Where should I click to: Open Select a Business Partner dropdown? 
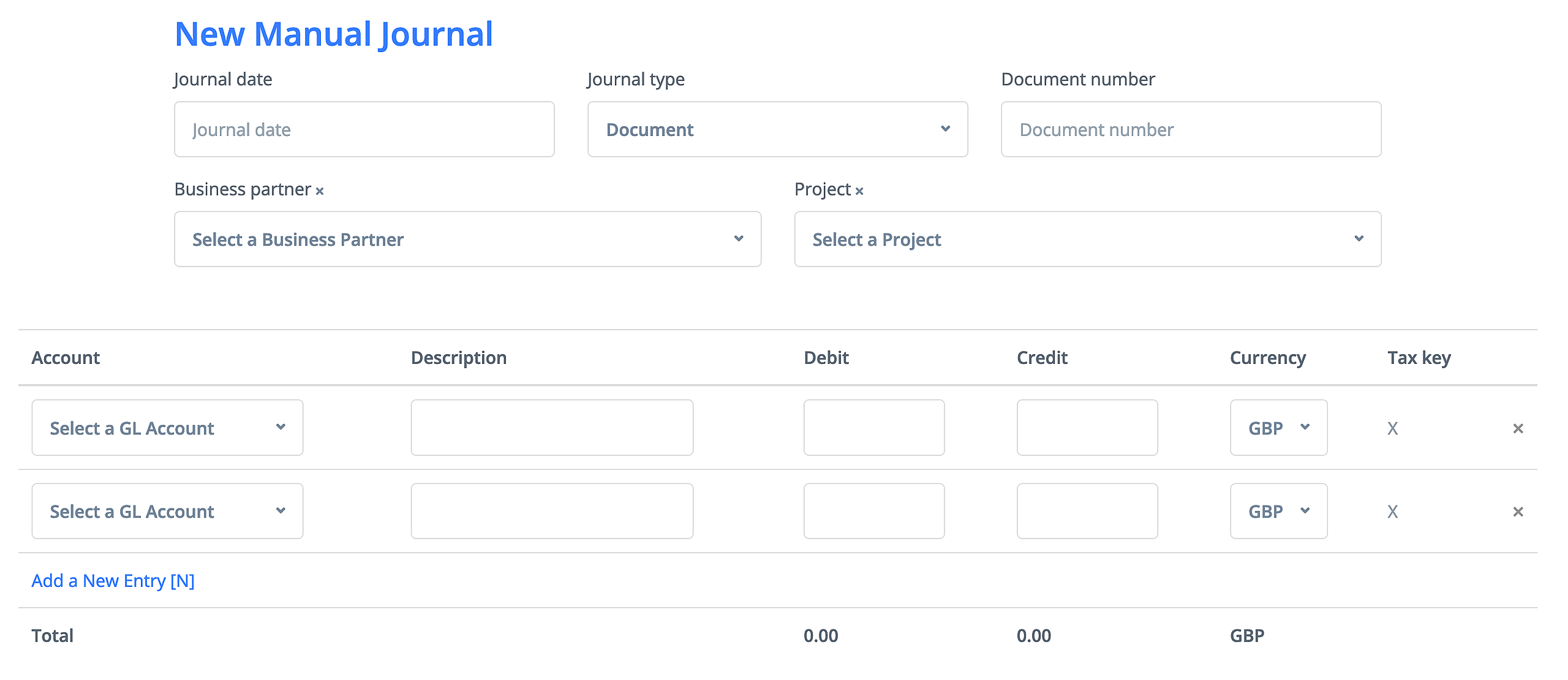[x=467, y=239]
